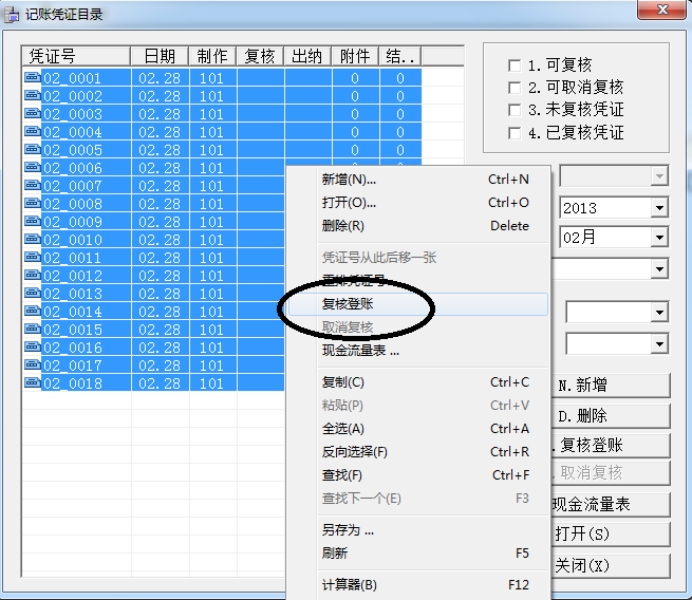Screen dimensions: 692x600
Task: Click the voucher icon for row 02_0004
Action: coord(32,131)
